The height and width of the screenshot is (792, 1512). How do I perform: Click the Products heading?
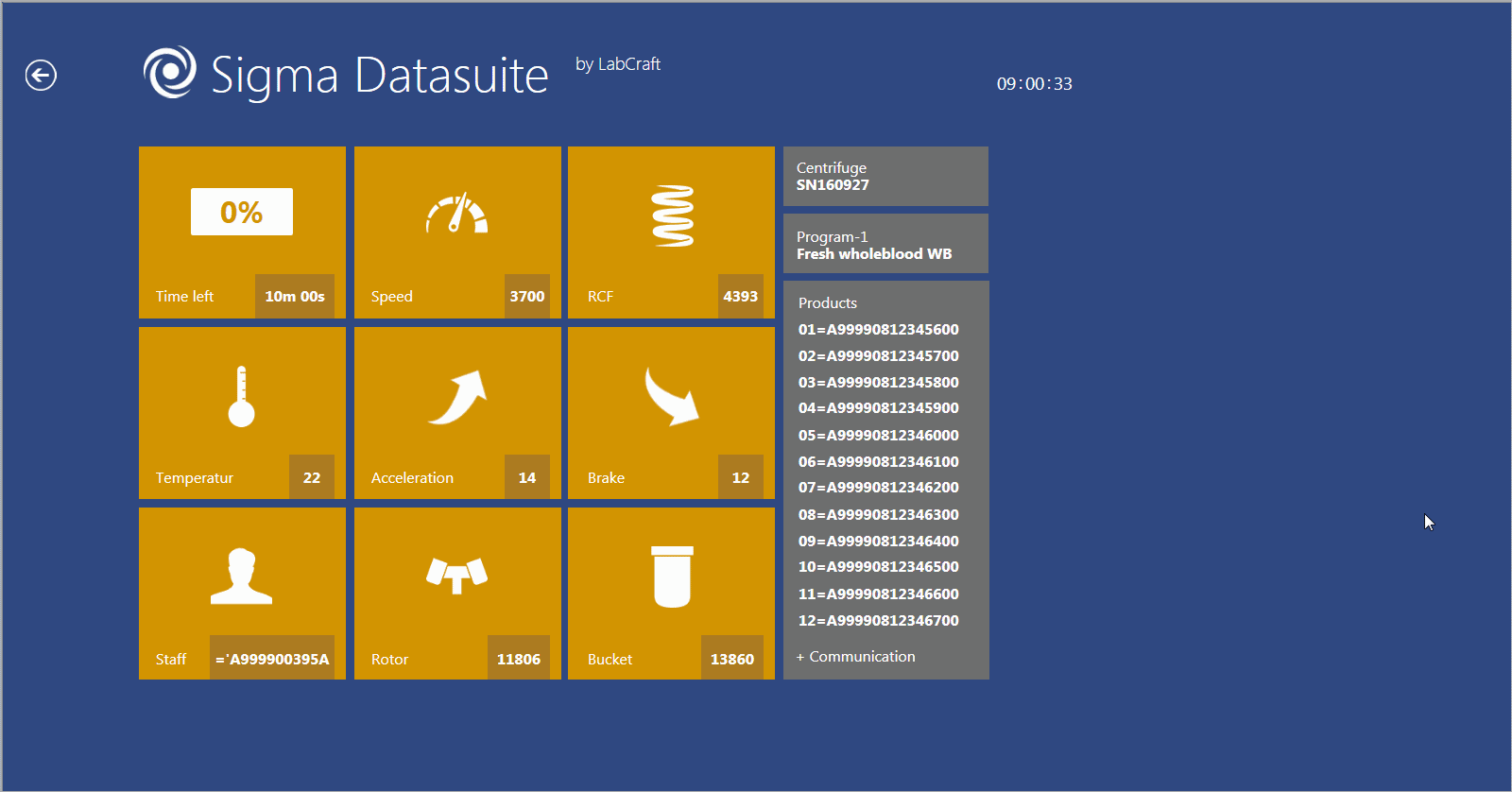[x=827, y=302]
